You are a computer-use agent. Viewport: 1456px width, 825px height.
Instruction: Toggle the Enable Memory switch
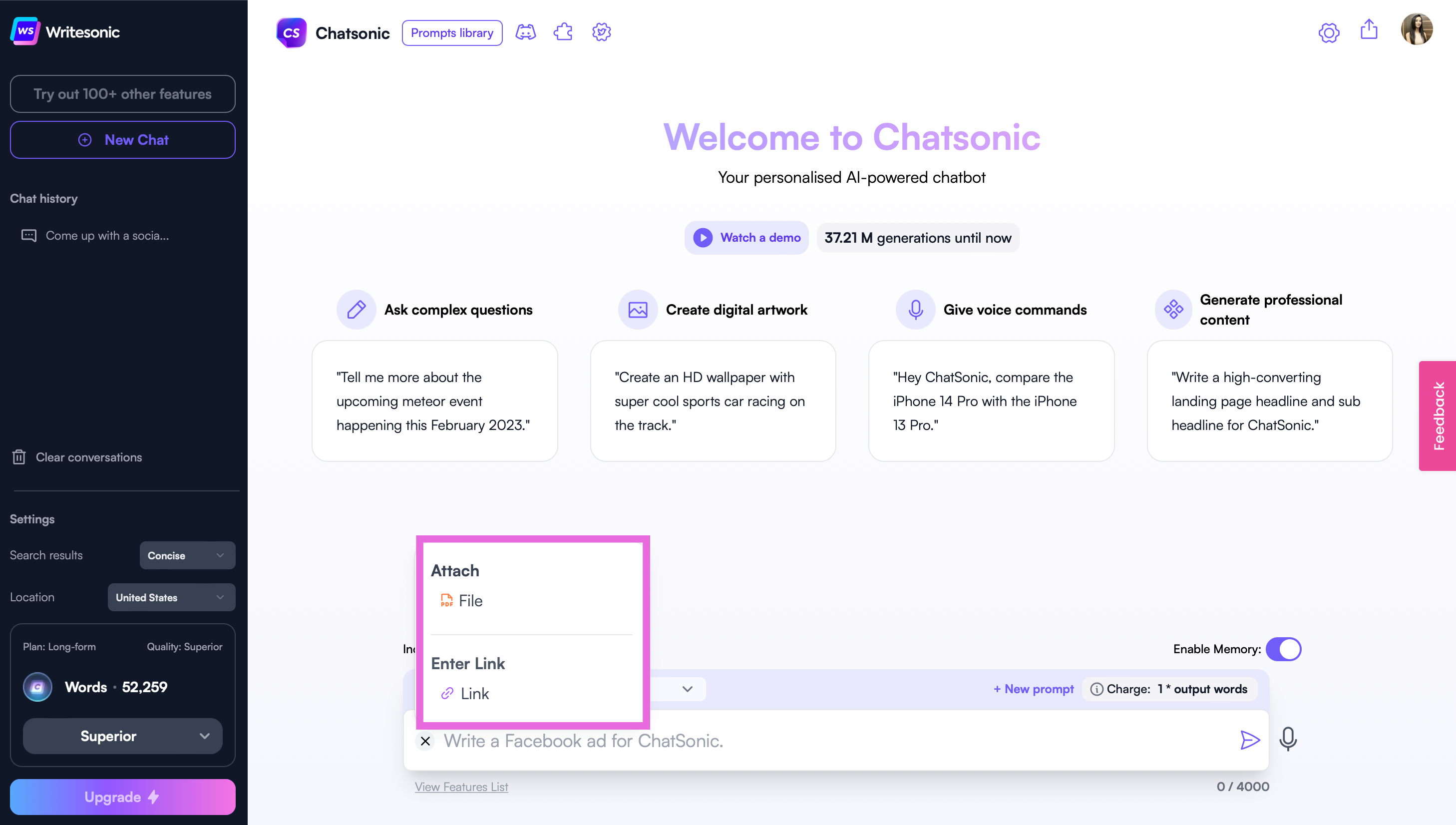1284,649
